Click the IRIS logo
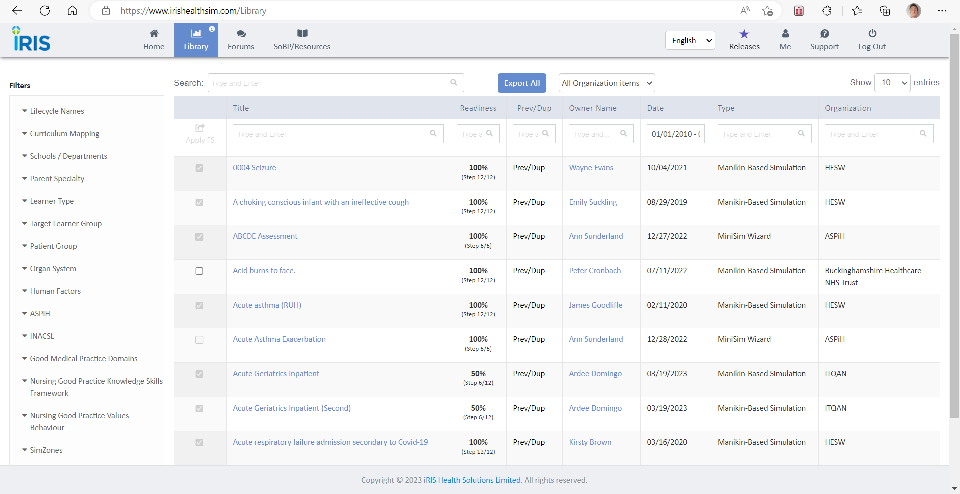The image size is (960, 494). point(31,39)
